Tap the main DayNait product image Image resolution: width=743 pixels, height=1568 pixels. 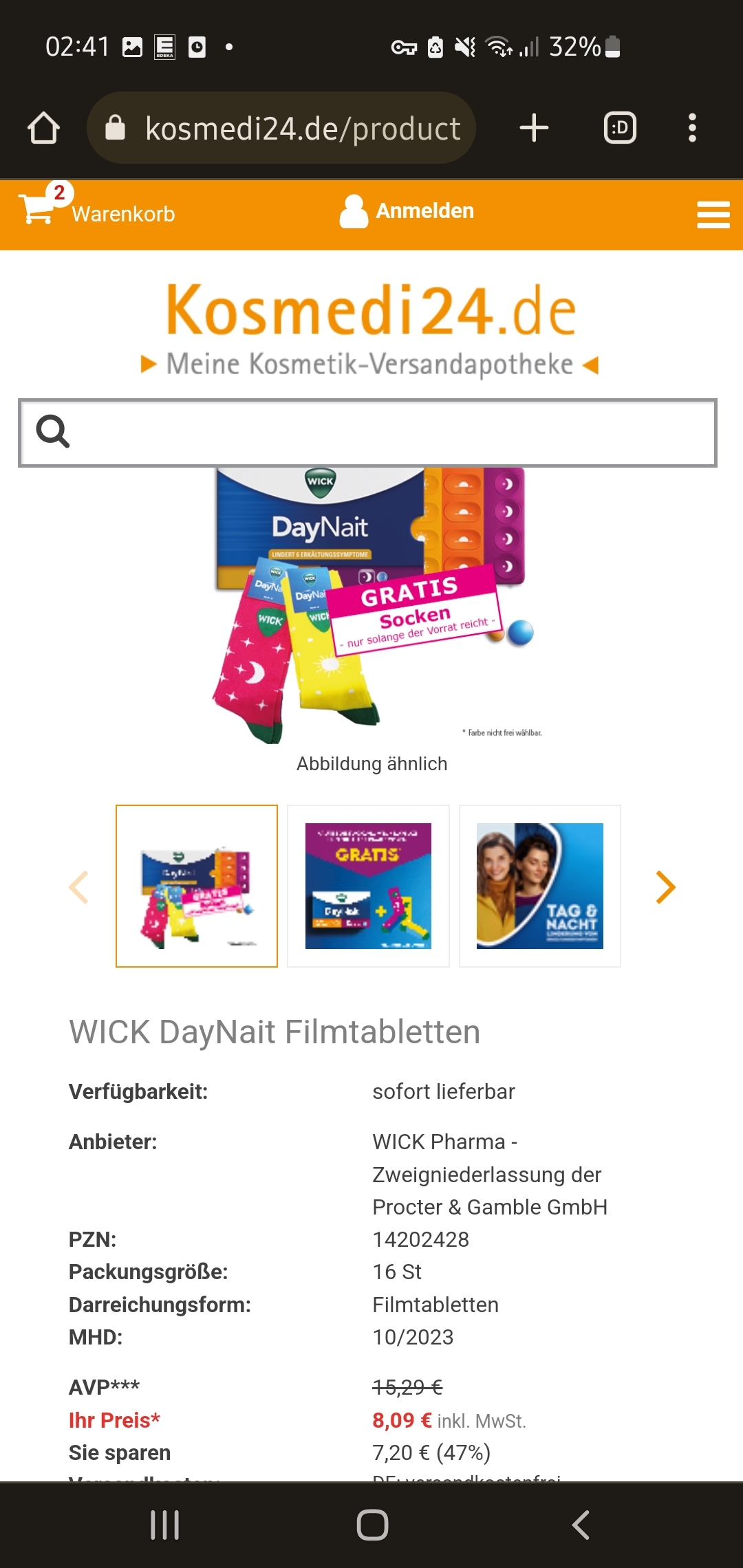(x=371, y=605)
